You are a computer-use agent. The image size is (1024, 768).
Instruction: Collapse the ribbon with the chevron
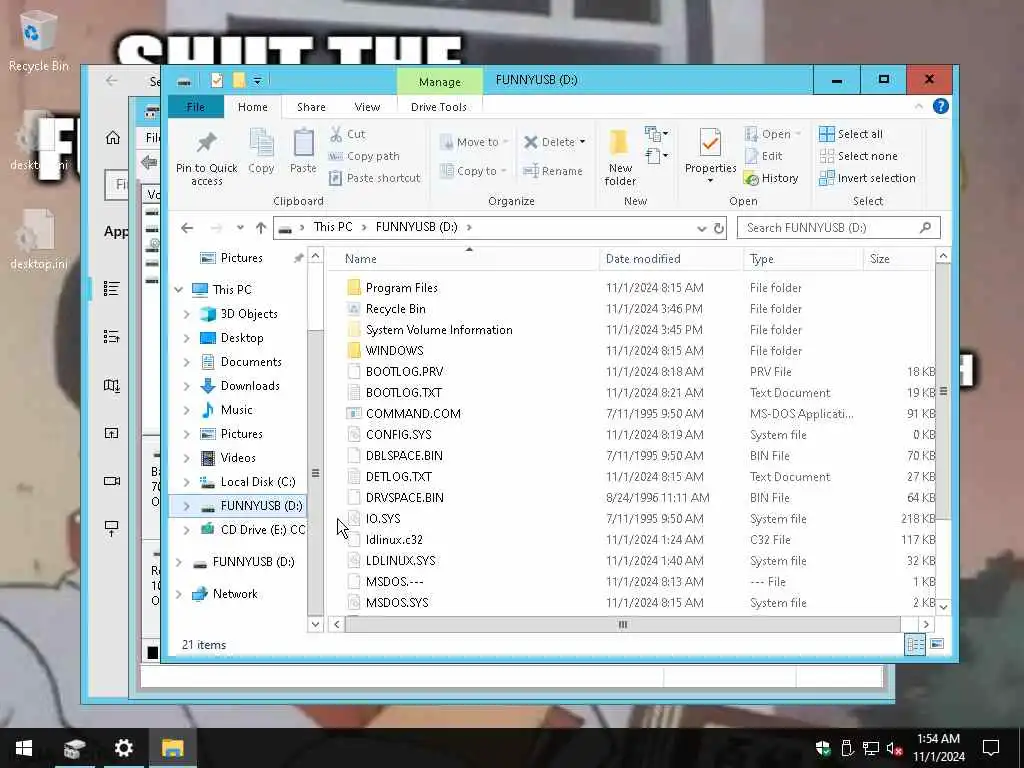pyautogui.click(x=919, y=106)
